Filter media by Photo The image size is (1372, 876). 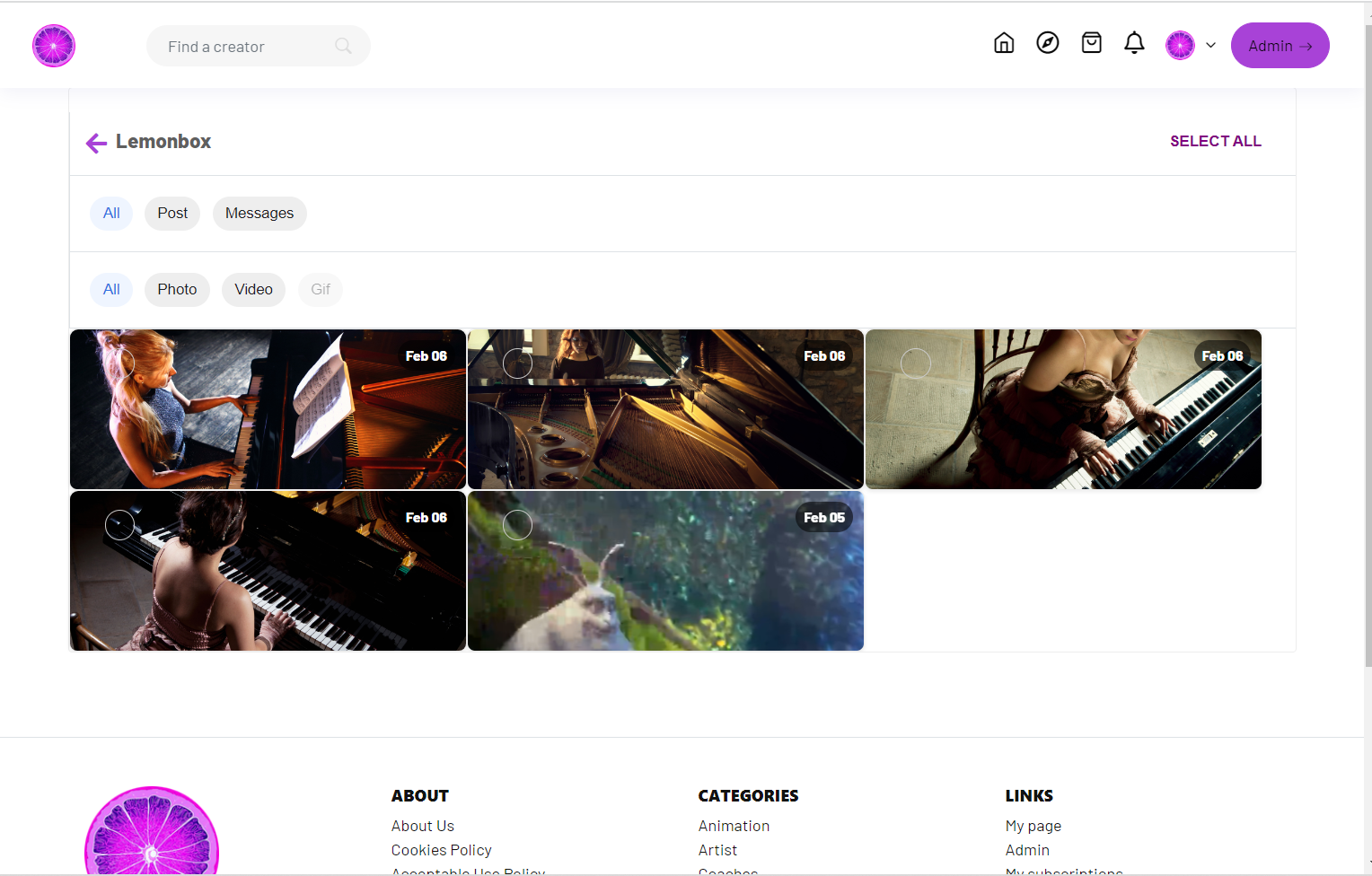177,290
